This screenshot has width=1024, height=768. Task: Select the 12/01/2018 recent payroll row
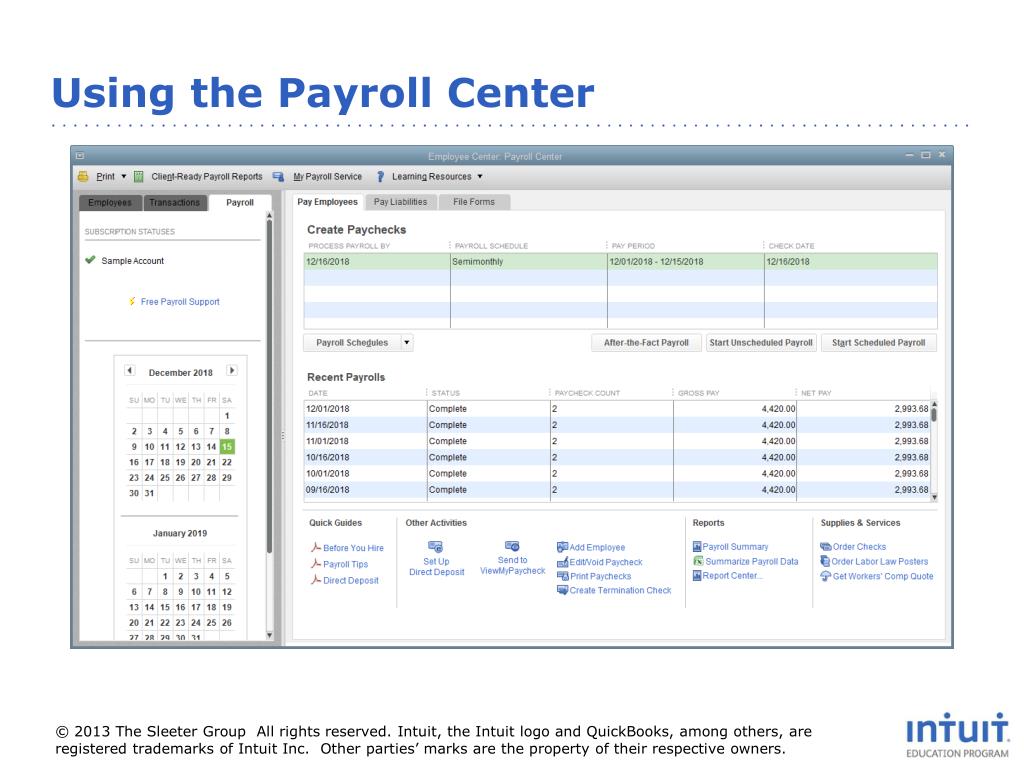coord(617,409)
